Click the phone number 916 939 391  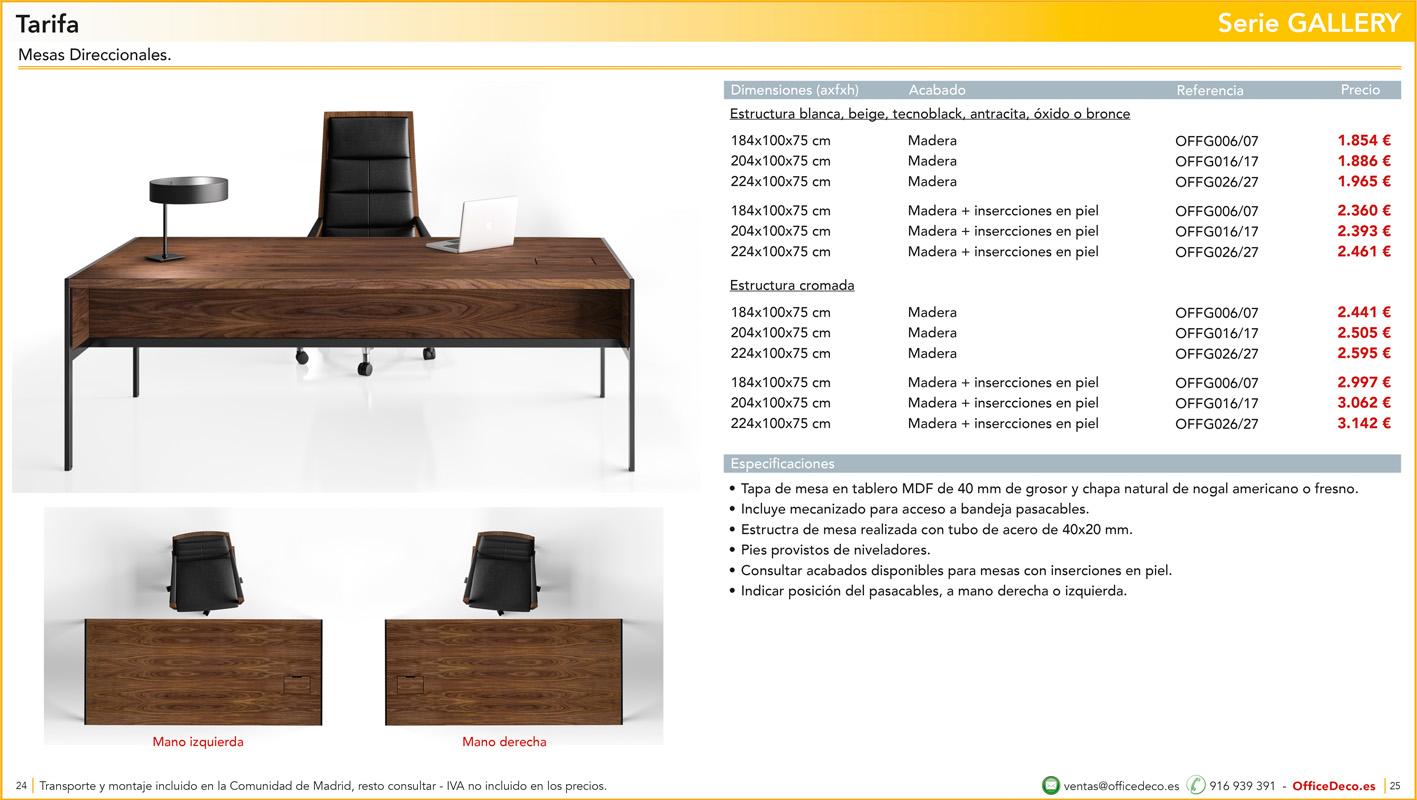[1242, 786]
